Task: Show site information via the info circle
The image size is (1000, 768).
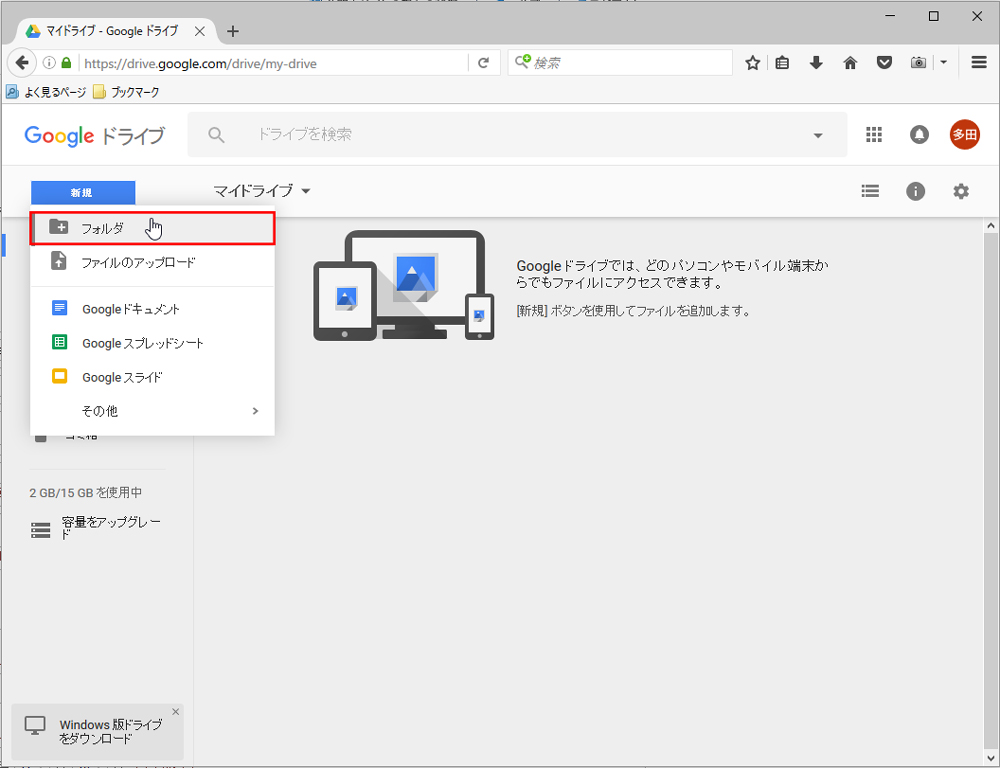Action: [x=49, y=63]
